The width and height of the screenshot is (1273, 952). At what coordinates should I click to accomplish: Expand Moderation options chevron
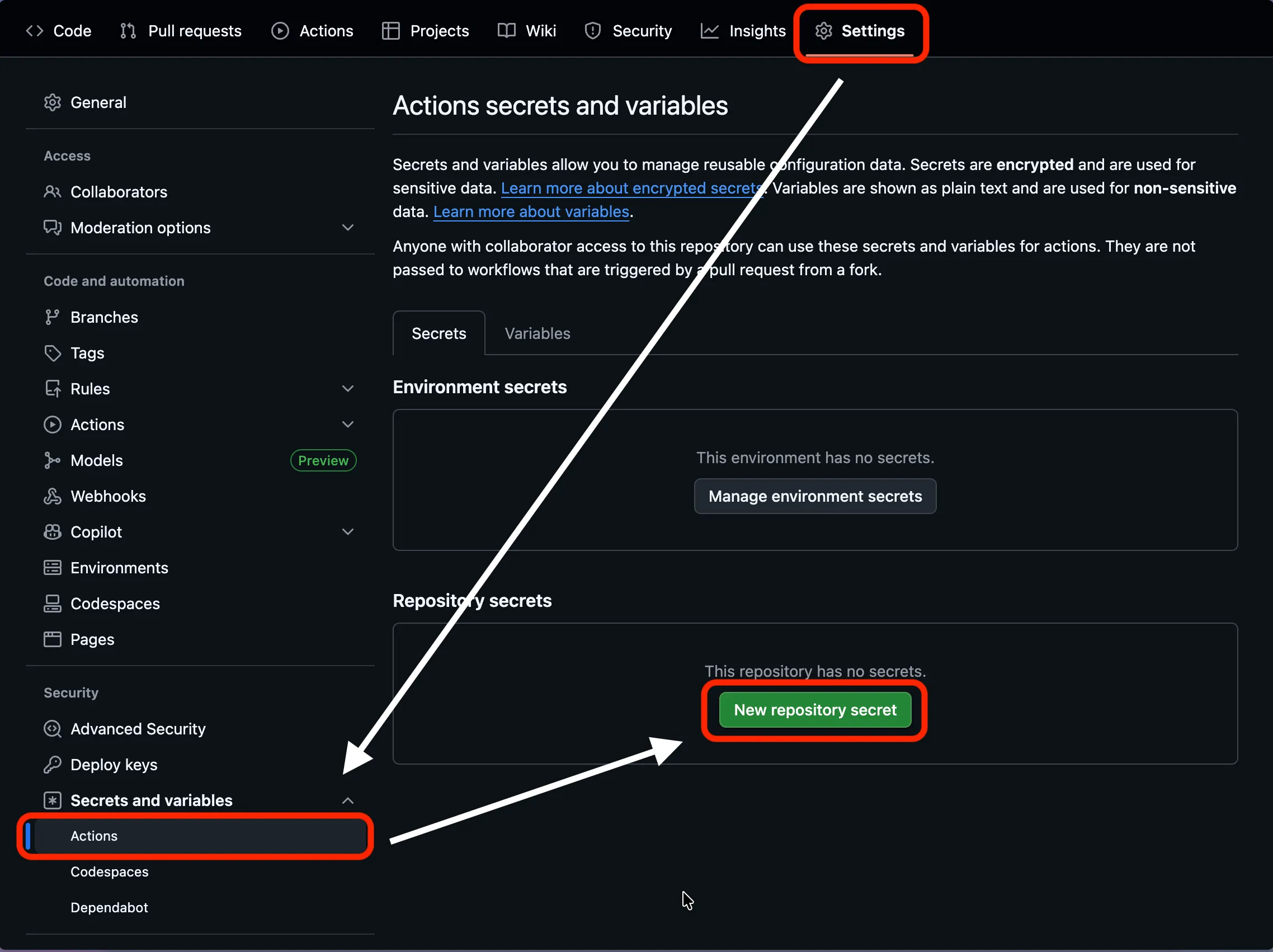click(347, 227)
